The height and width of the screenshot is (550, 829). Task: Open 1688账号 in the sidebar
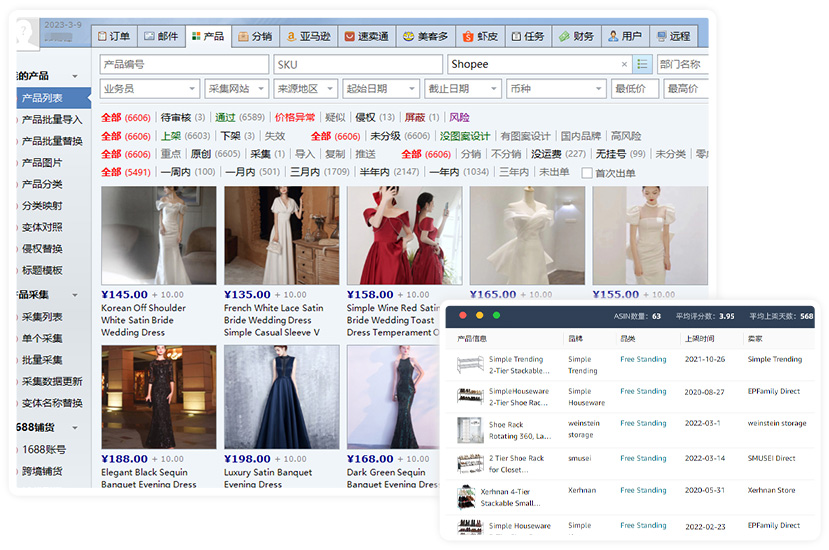point(44,450)
